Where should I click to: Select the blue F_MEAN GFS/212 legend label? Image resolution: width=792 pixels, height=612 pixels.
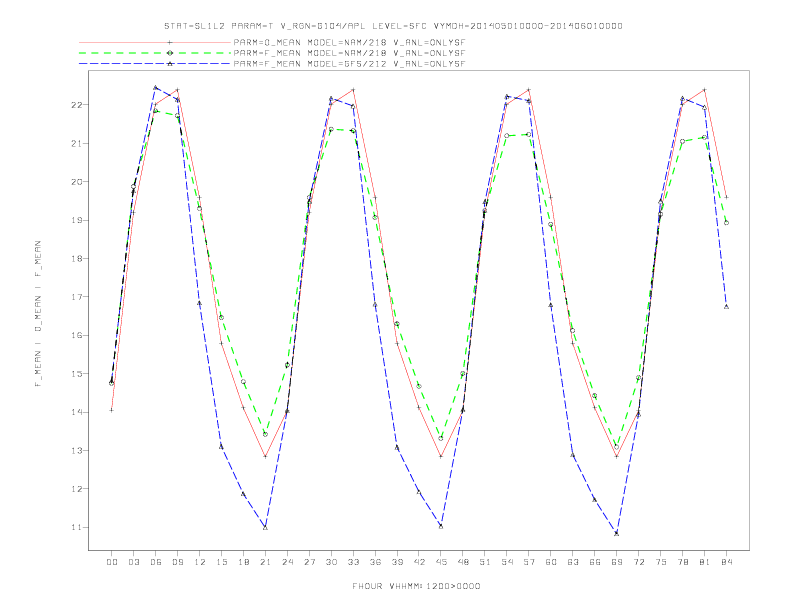[x=349, y=64]
